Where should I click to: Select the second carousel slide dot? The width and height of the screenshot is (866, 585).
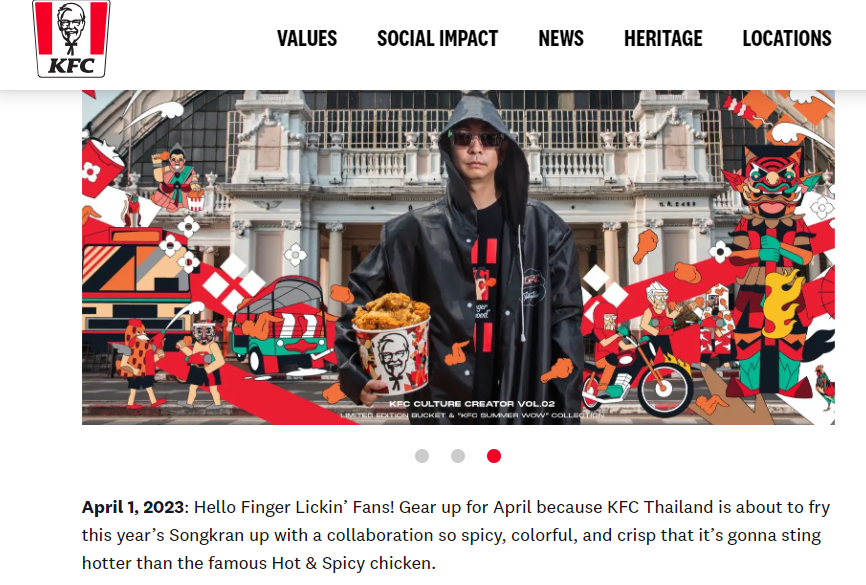pyautogui.click(x=458, y=456)
